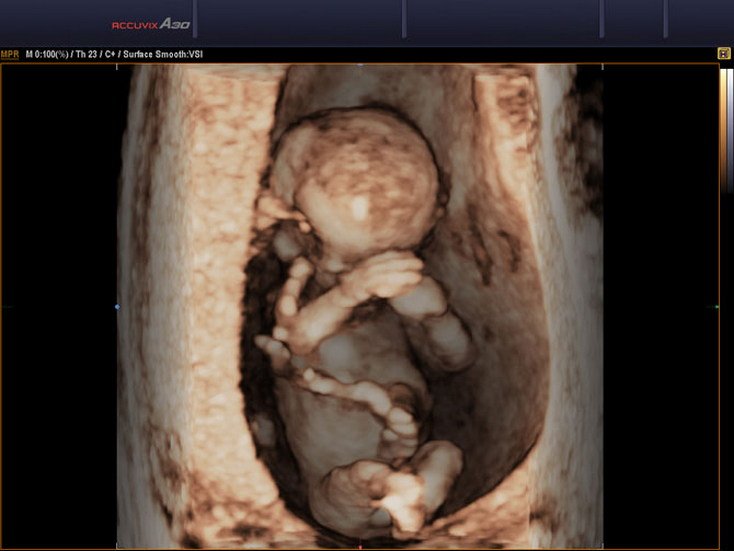734x551 pixels.
Task: Click the sepia color map bar
Action: pos(723,130)
